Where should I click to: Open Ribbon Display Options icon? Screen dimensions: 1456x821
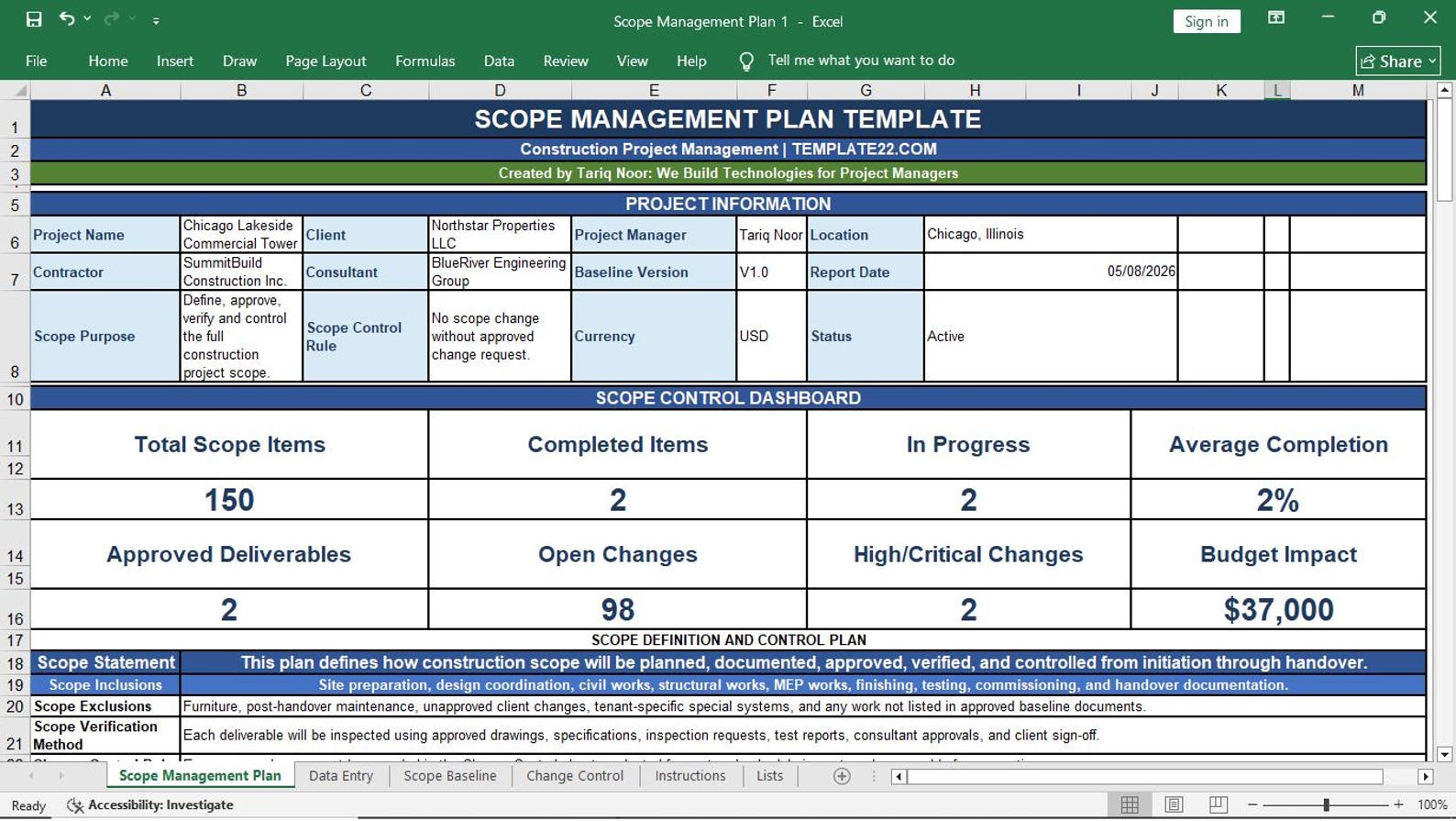(1275, 18)
